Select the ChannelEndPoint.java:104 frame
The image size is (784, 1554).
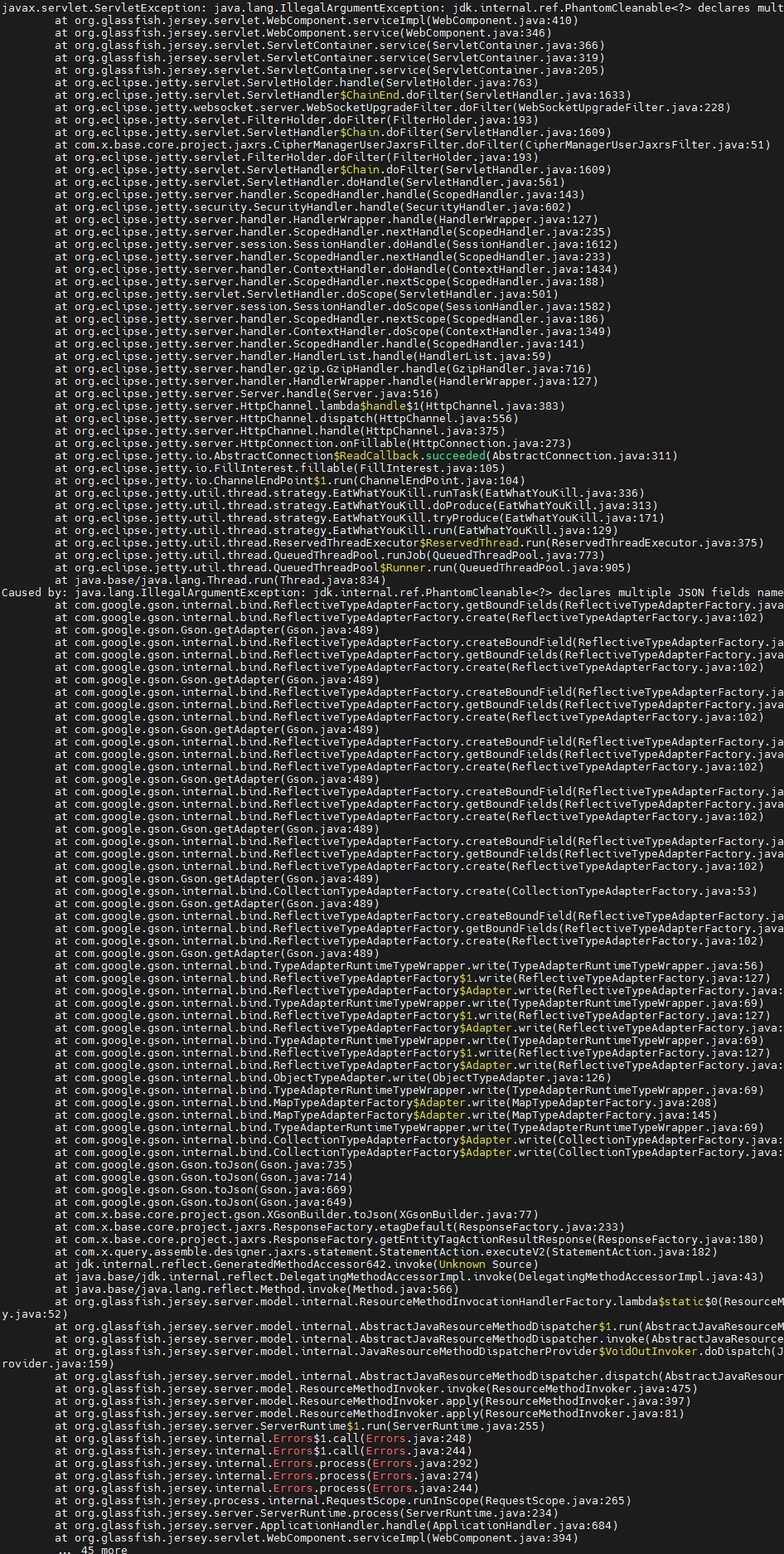290,480
